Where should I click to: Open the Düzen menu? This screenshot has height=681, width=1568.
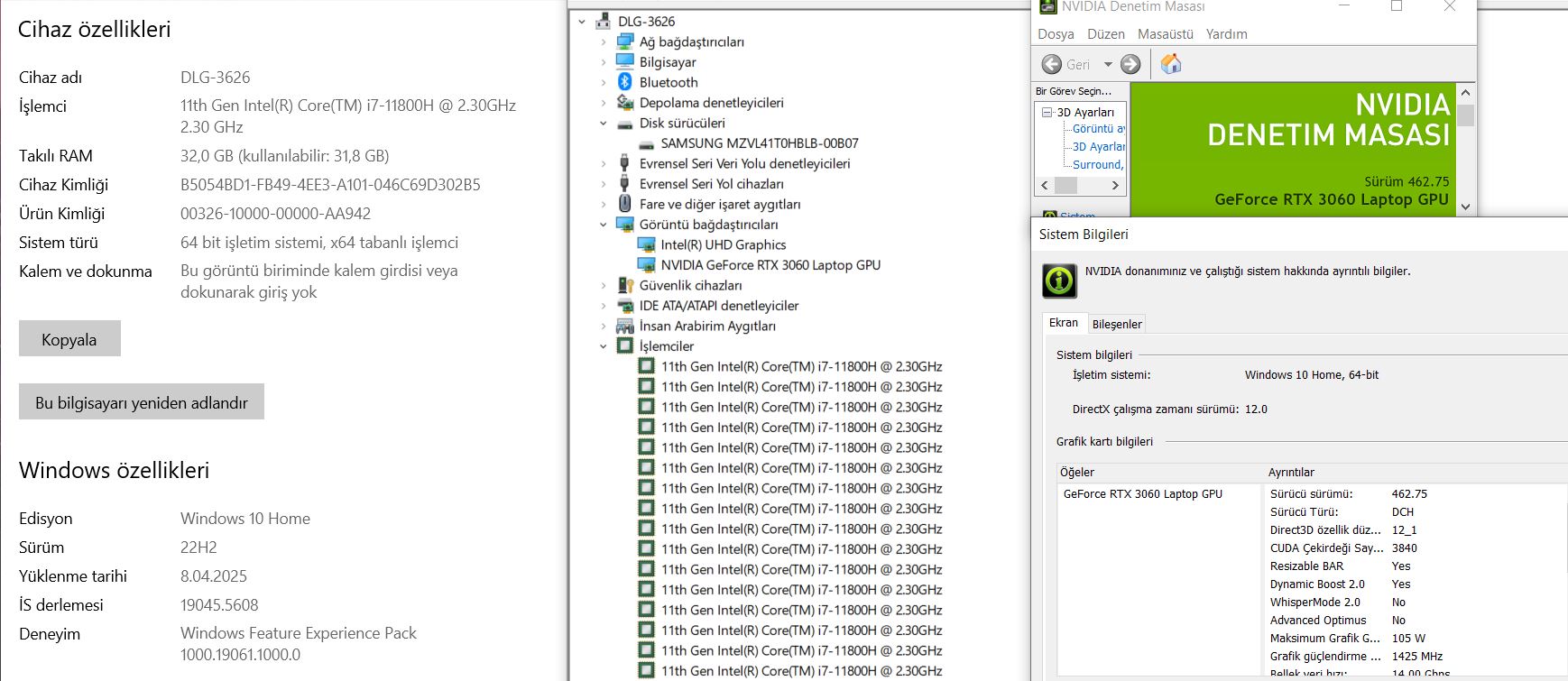click(x=1106, y=34)
